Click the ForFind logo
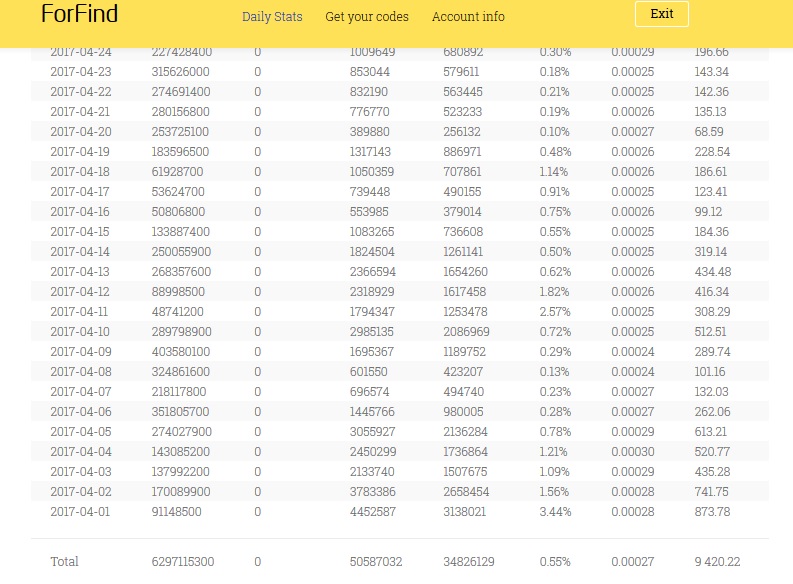 79,14
